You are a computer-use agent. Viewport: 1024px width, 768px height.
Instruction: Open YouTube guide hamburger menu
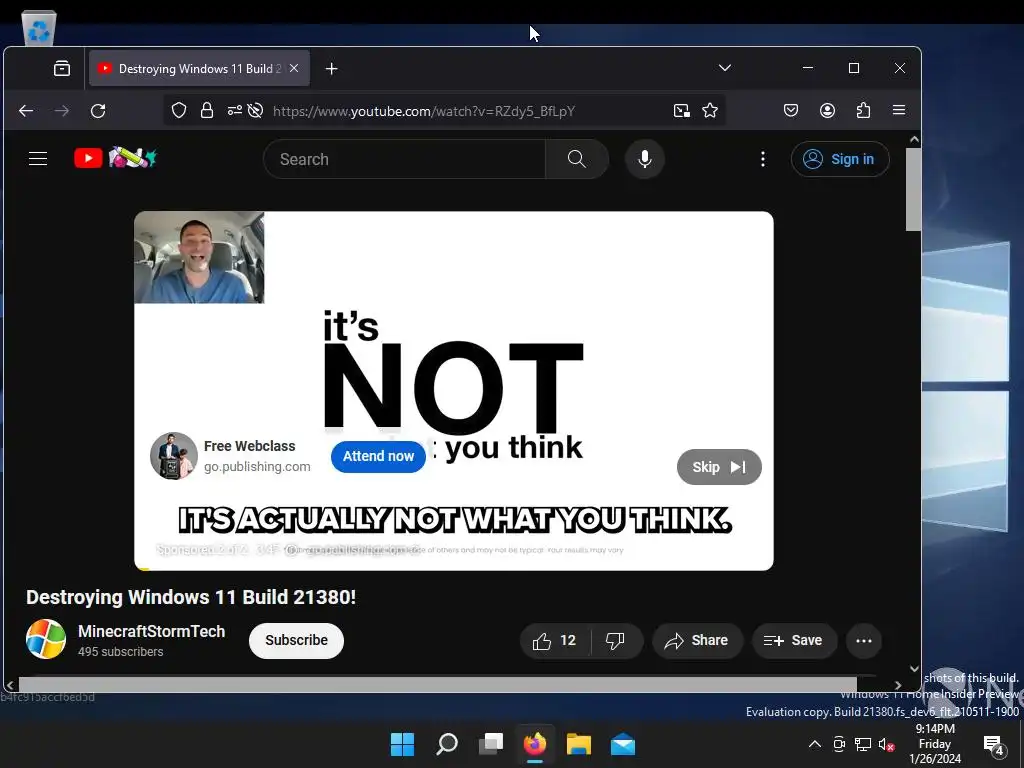coord(38,159)
